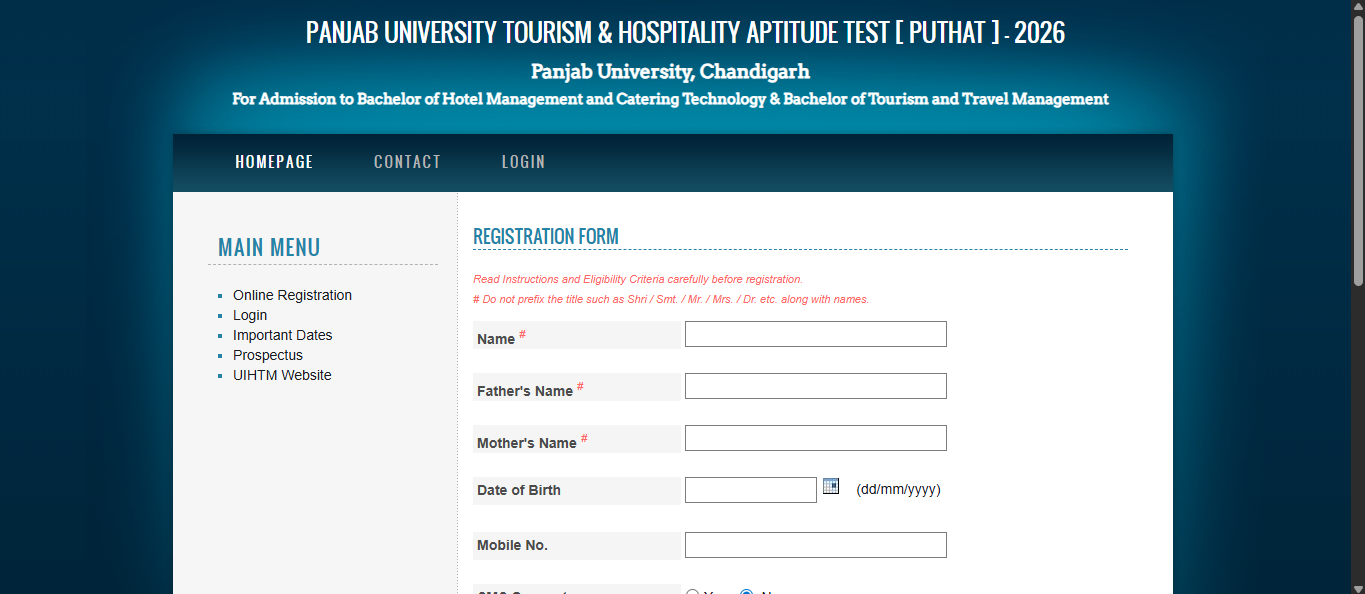The width and height of the screenshot is (1365, 594).
Task: Click the PUTHAT 2026 page title
Action: (x=685, y=32)
